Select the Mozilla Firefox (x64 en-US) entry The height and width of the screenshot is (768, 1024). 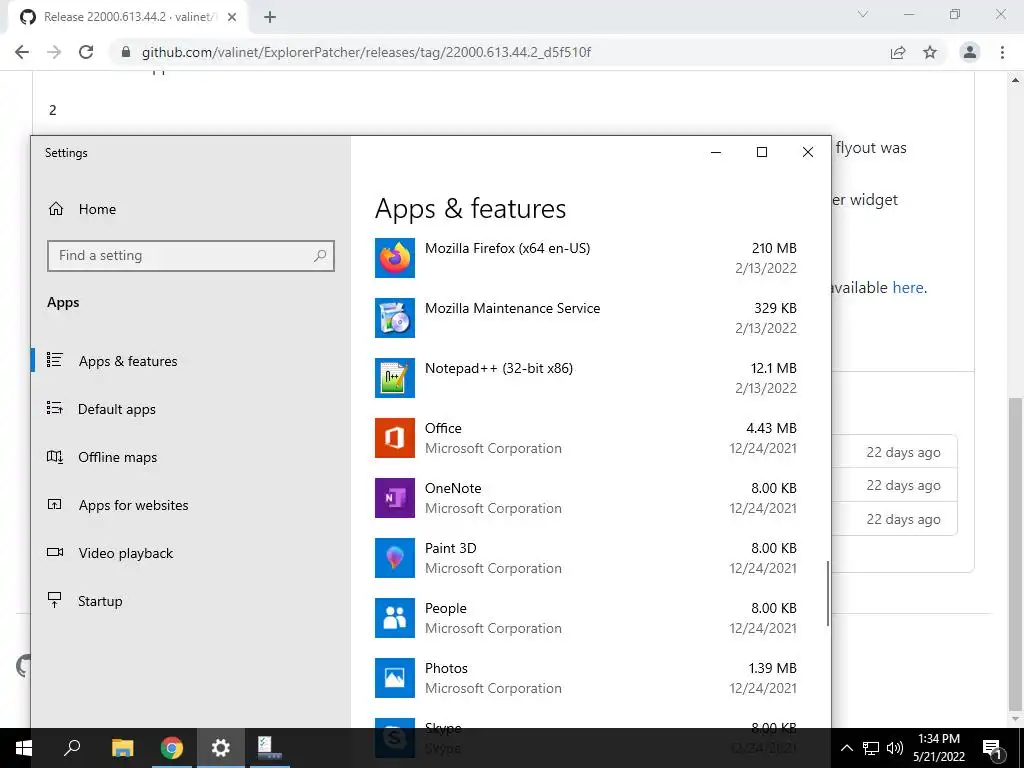(586, 258)
